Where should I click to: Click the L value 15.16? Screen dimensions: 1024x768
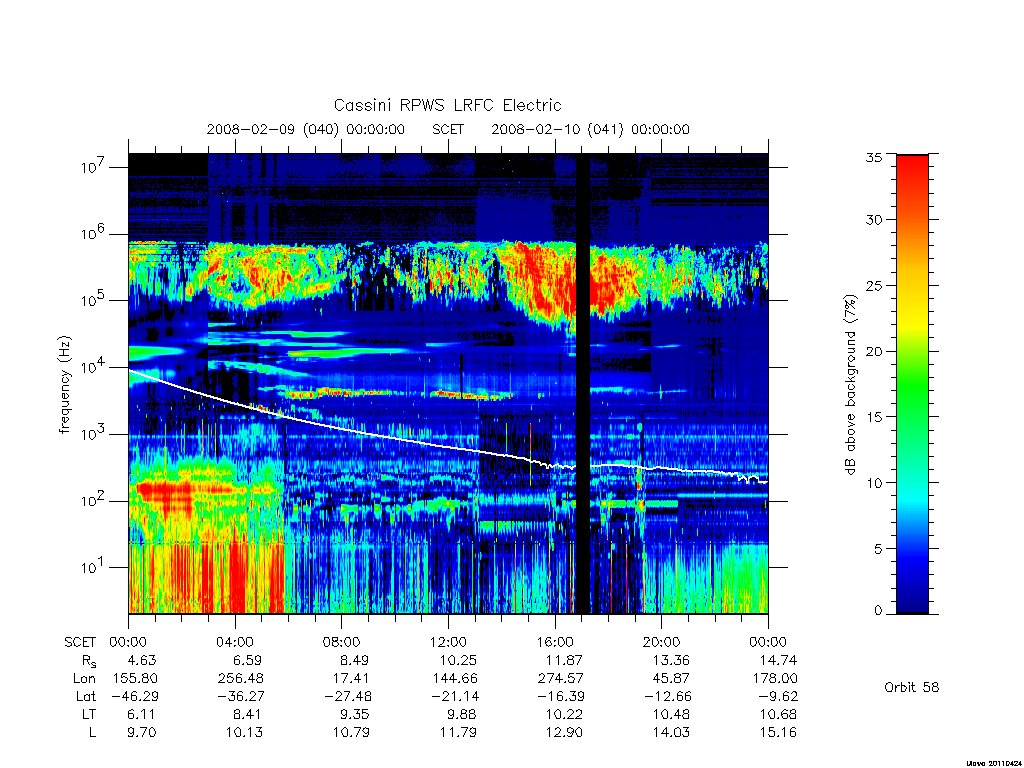(x=778, y=732)
